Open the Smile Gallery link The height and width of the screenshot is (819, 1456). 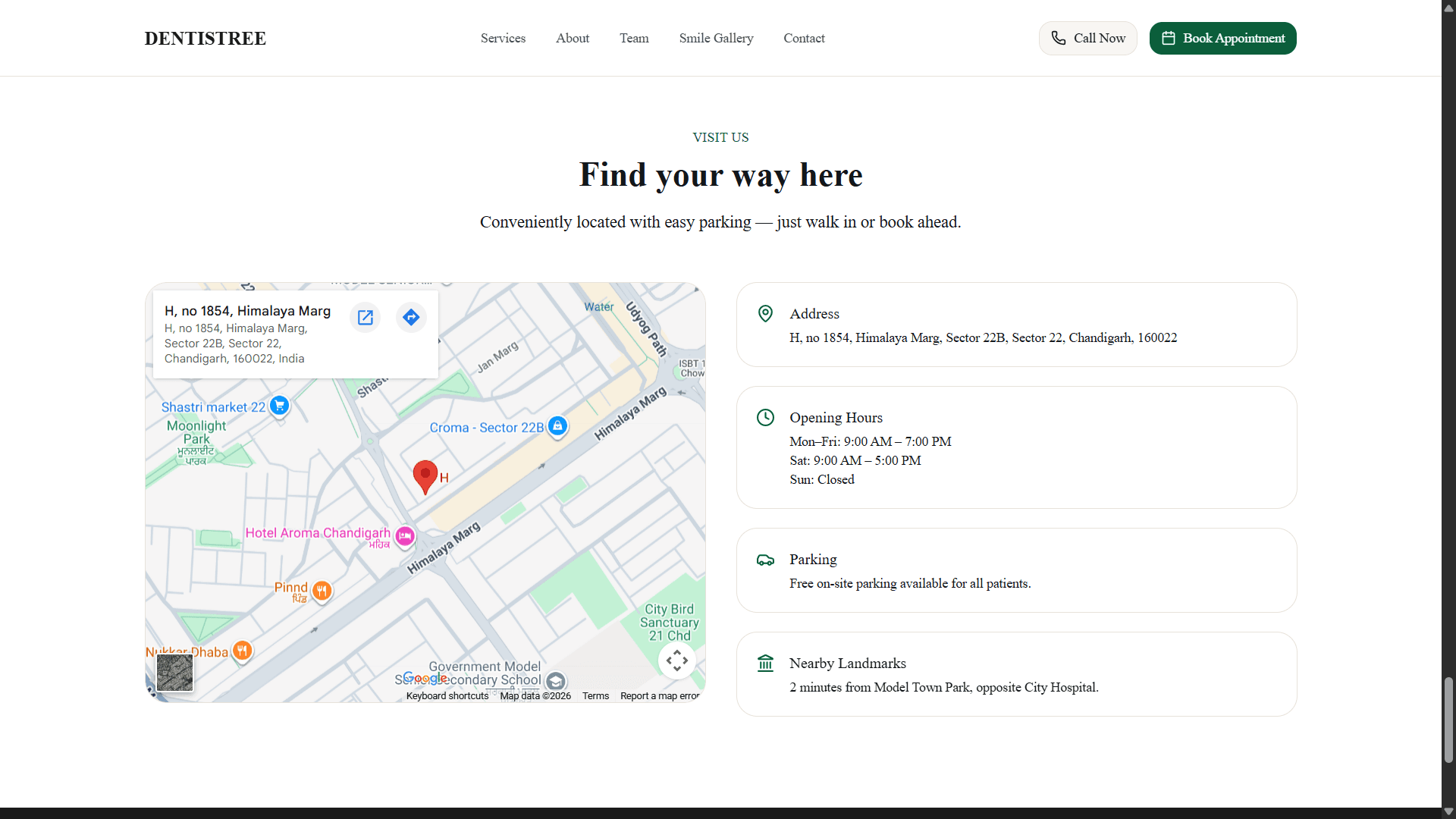tap(716, 38)
